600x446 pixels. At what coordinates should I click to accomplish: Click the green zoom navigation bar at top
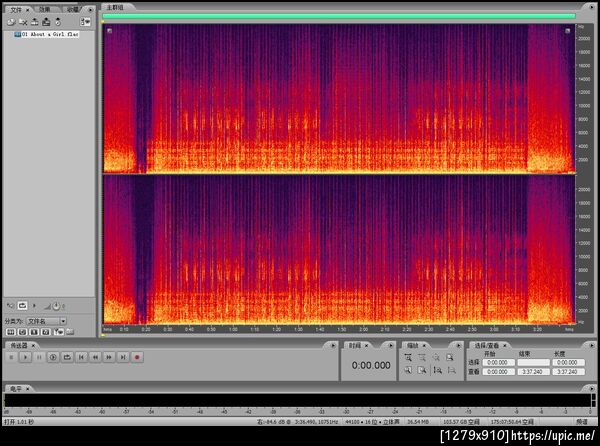point(339,16)
